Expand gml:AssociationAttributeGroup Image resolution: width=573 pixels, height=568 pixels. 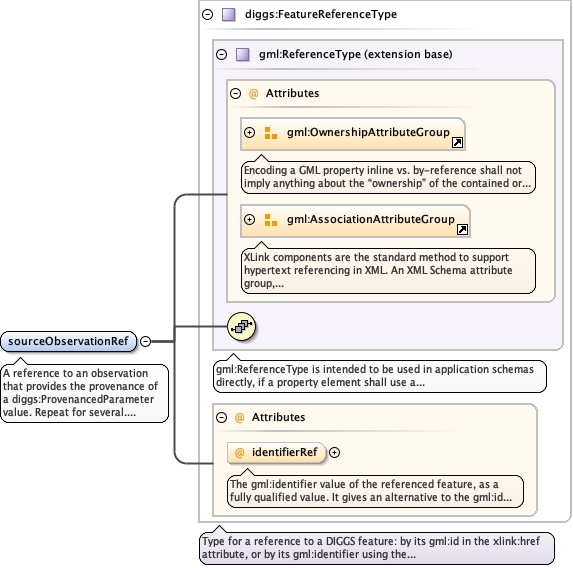(x=249, y=219)
